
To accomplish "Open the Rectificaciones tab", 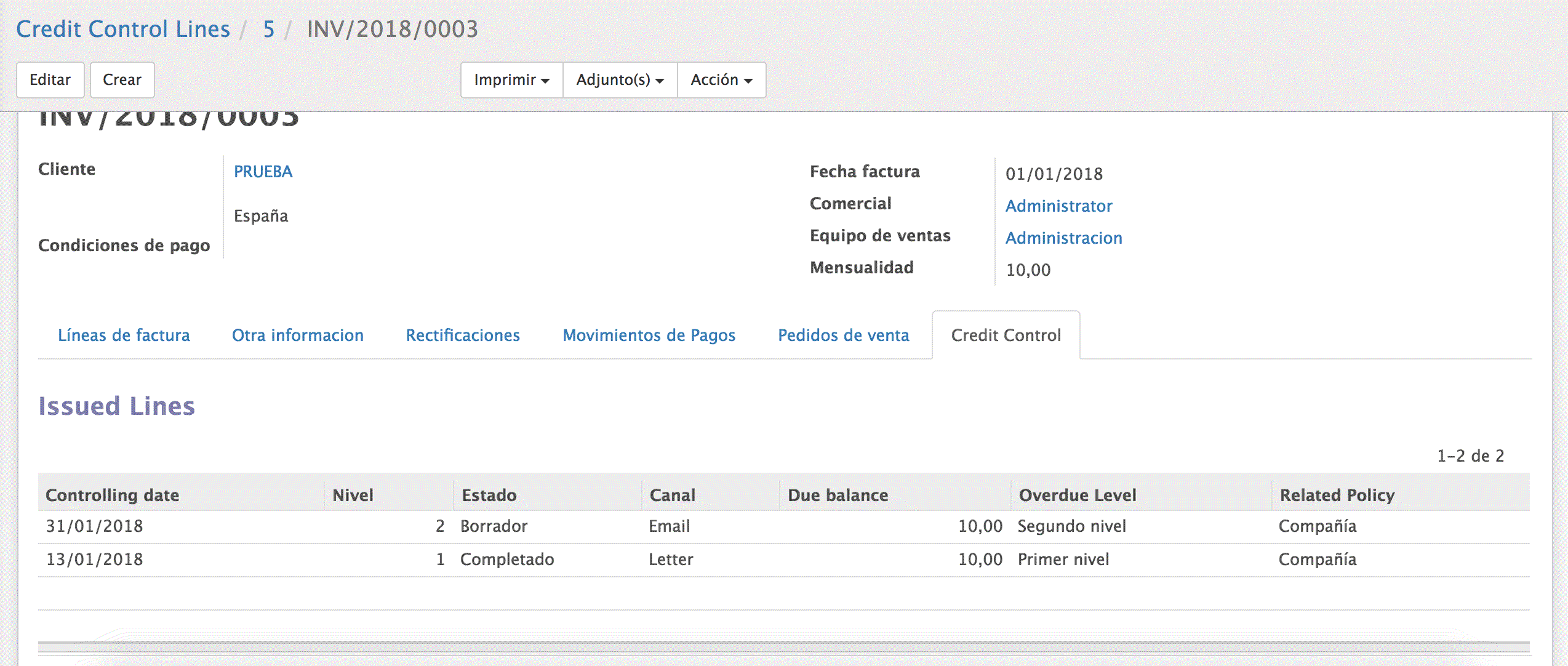I will coord(463,335).
